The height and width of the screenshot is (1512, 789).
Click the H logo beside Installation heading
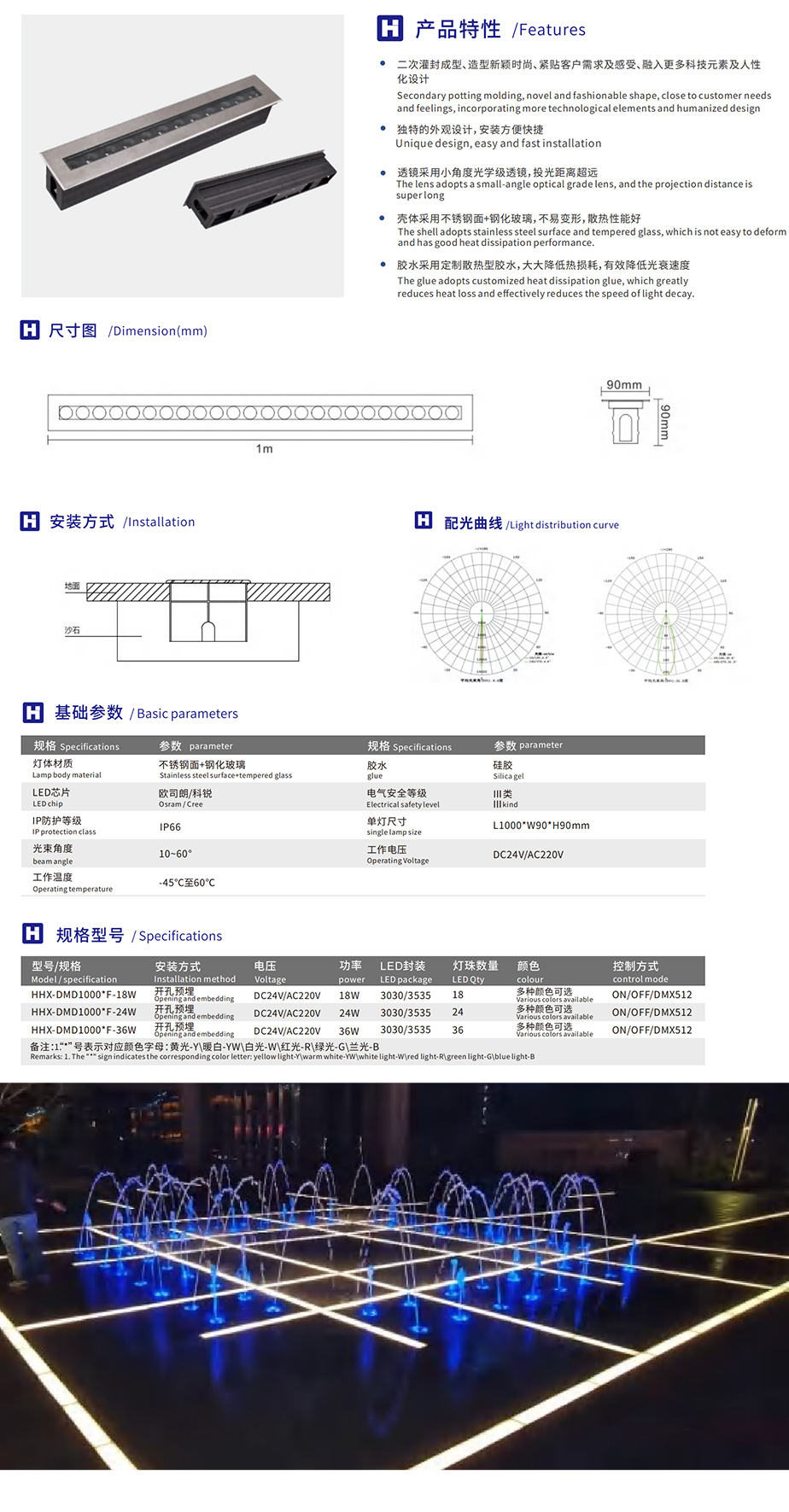coord(30,522)
